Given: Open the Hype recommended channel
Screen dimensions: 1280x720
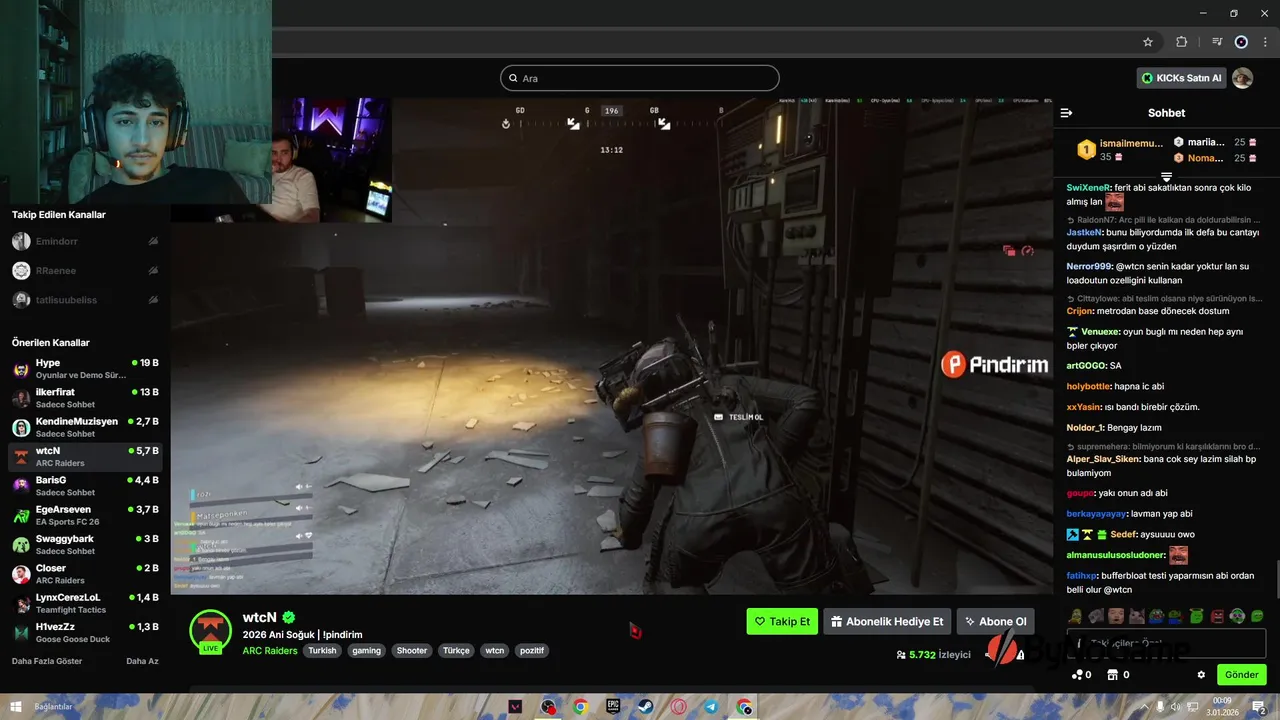Looking at the screenshot, I should tap(85, 368).
